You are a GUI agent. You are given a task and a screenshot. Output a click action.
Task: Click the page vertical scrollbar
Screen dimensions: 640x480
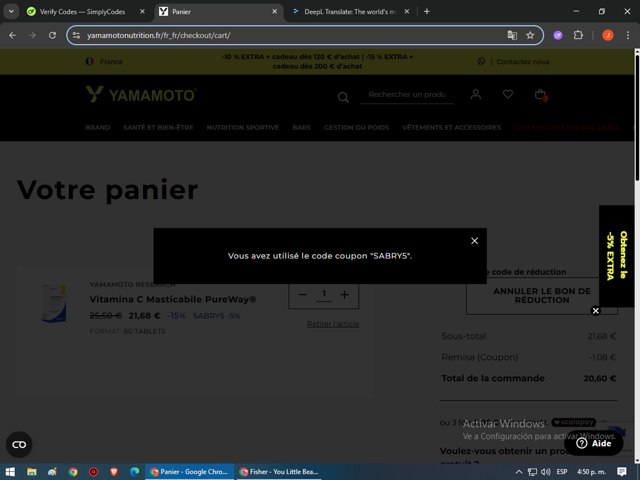[x=637, y=118]
